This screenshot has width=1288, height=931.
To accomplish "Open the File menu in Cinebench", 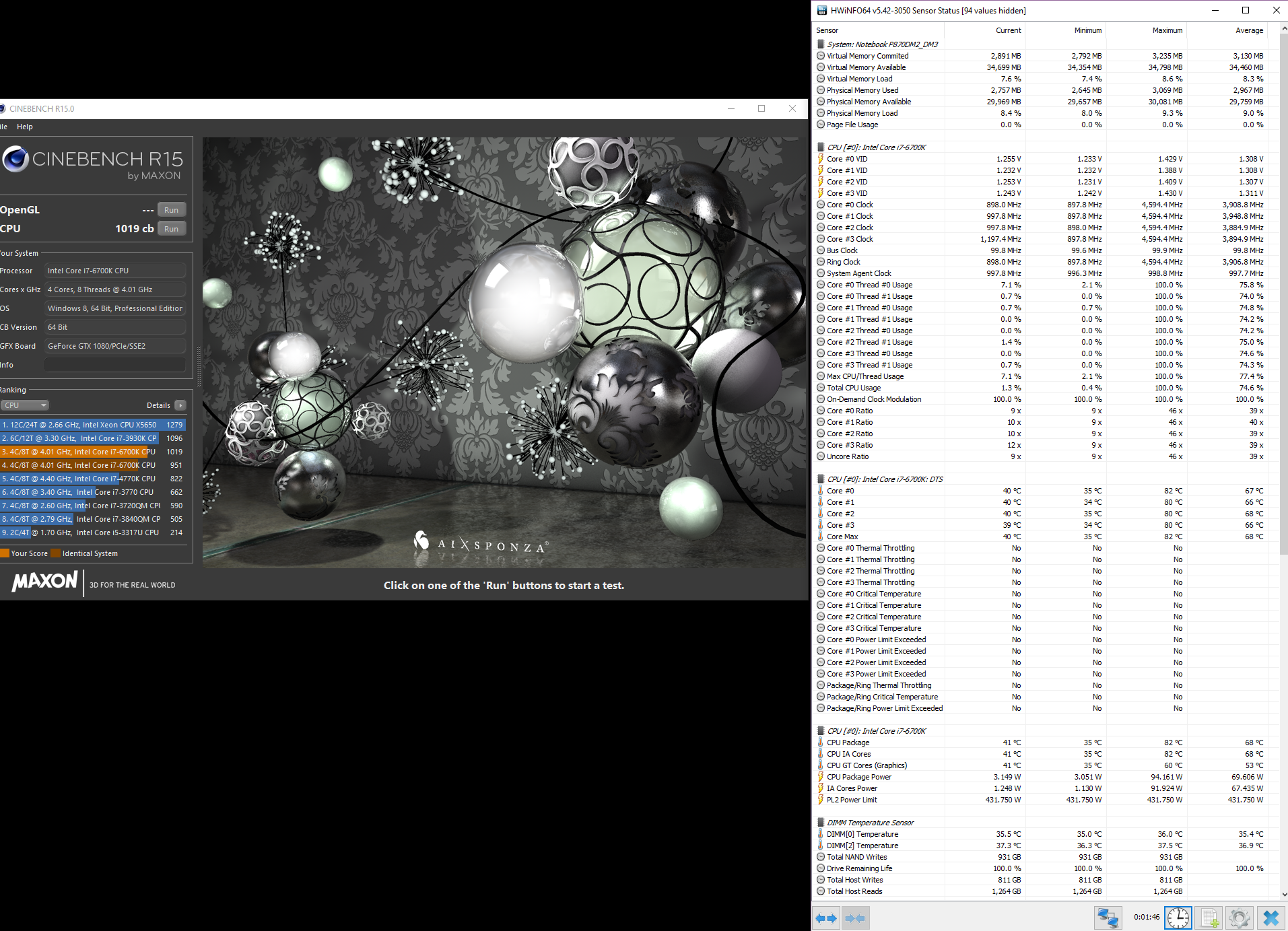I will (x=3, y=127).
